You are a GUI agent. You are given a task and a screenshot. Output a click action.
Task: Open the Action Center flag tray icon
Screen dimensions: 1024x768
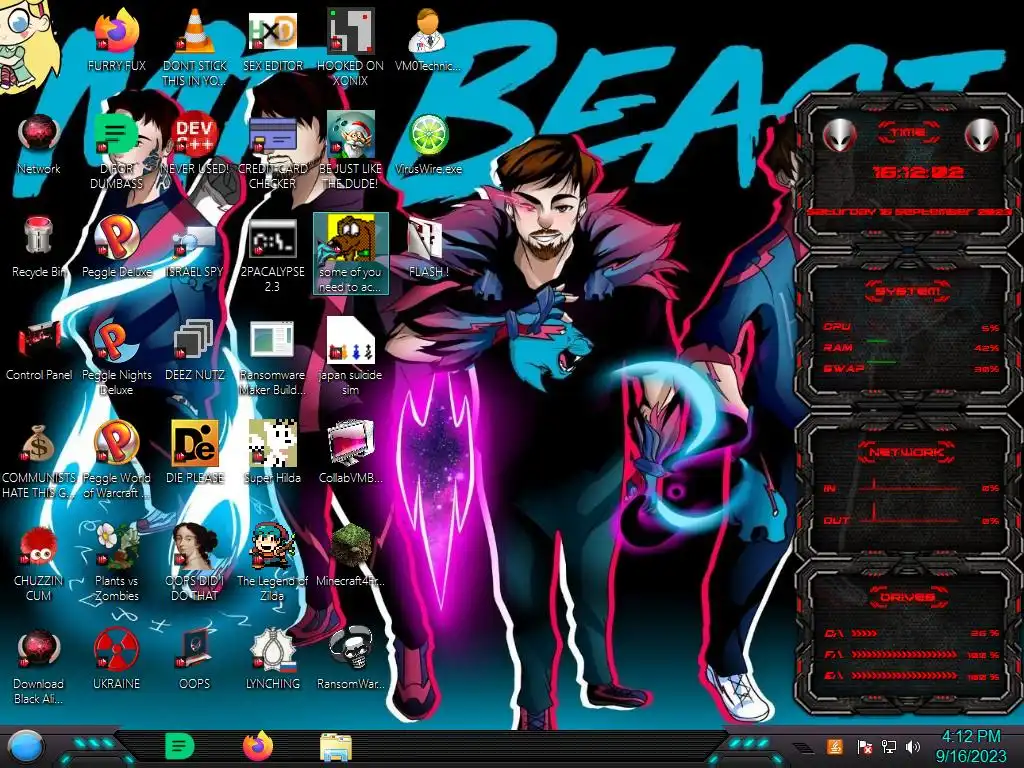tap(864, 747)
